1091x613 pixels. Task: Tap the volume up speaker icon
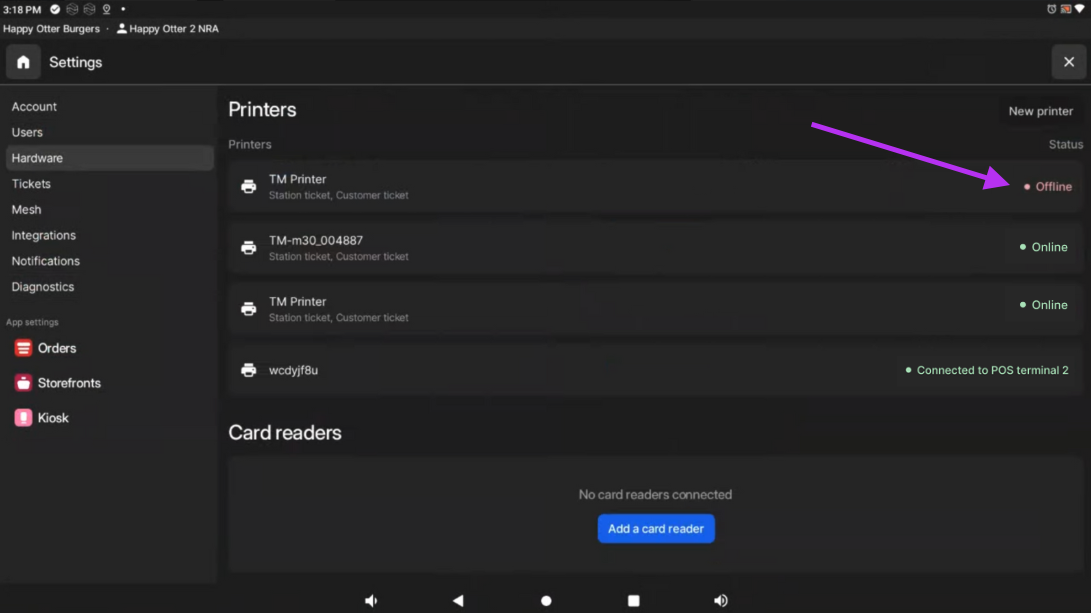720,601
